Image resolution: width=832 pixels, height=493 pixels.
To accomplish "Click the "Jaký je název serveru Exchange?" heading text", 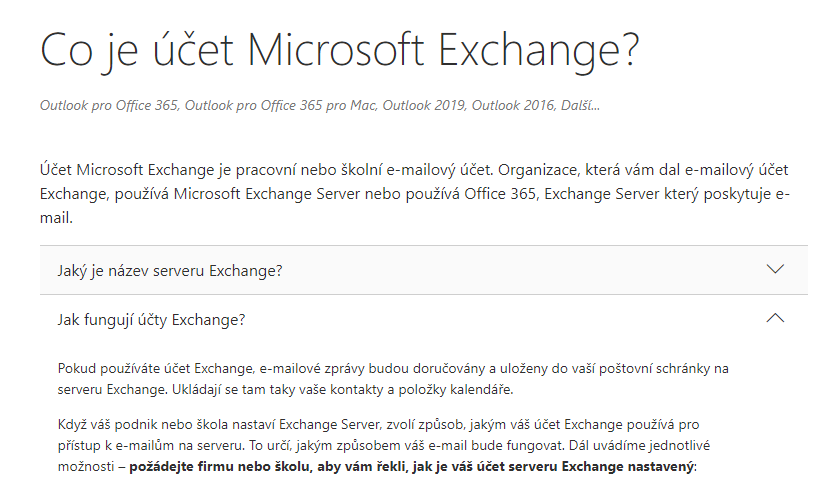I will pyautogui.click(x=170, y=271).
